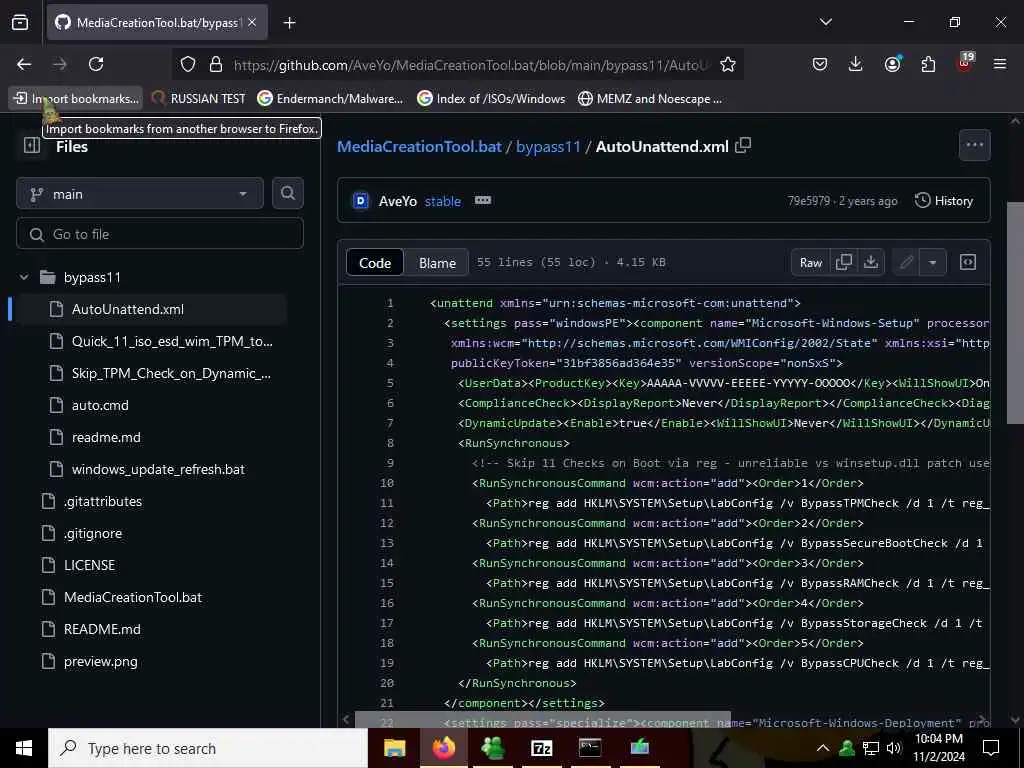The image size is (1024, 768).
Task: Open the Firefox account menu
Action: click(x=892, y=63)
